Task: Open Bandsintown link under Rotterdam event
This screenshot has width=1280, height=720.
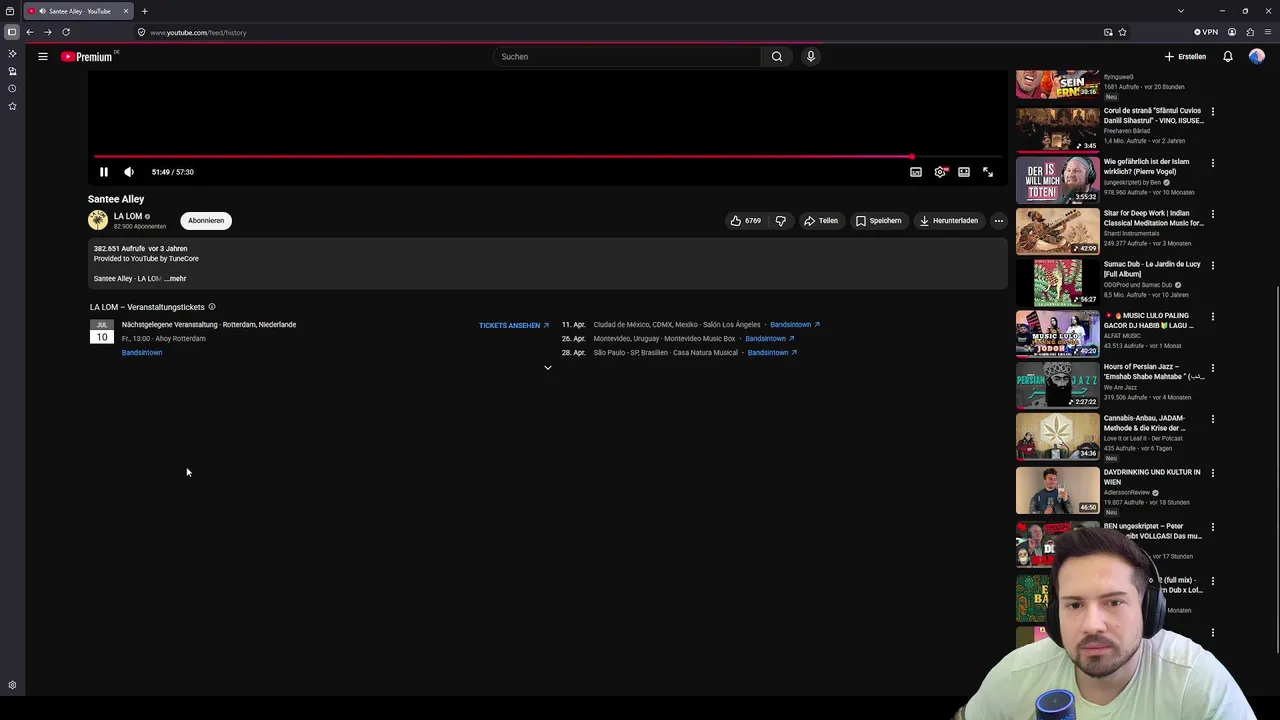Action: point(142,353)
